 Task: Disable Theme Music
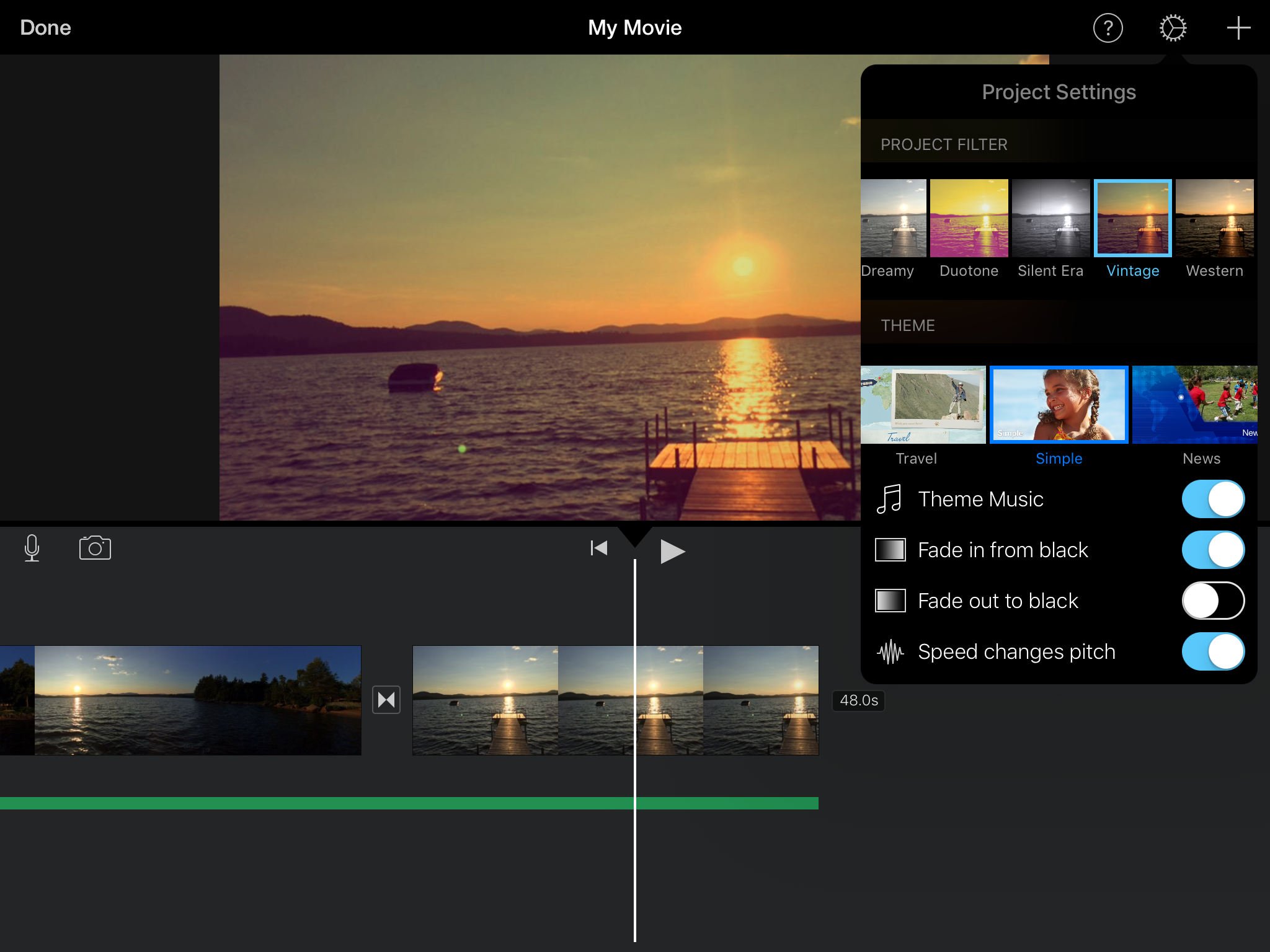[x=1212, y=499]
